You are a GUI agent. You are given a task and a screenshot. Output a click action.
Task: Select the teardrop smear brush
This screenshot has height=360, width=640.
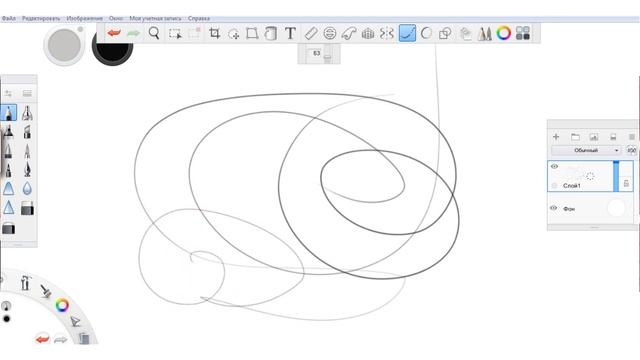[x=27, y=188]
